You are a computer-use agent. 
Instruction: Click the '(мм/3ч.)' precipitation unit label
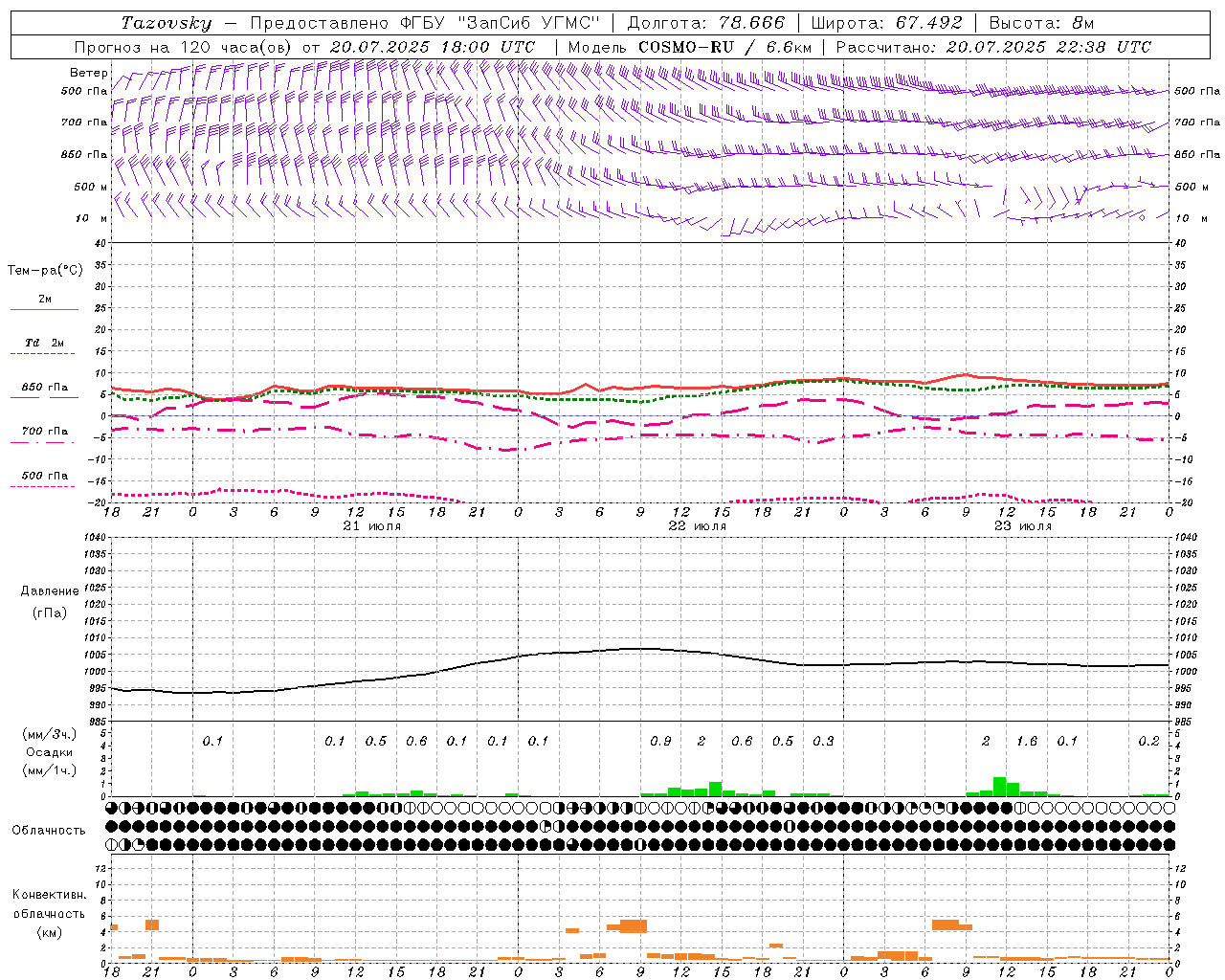pyautogui.click(x=49, y=735)
